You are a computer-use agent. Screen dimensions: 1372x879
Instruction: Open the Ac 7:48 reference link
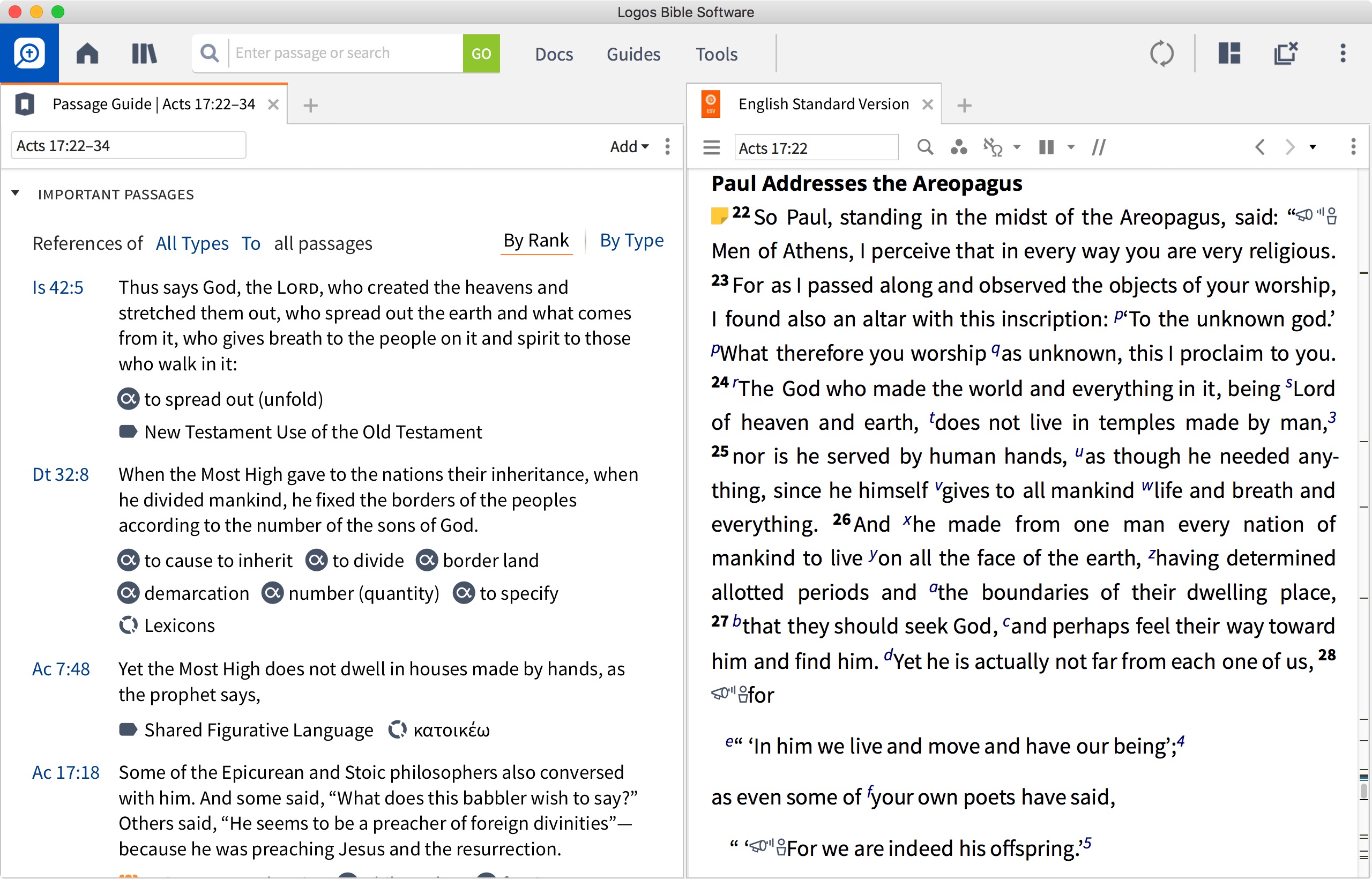pyautogui.click(x=61, y=669)
